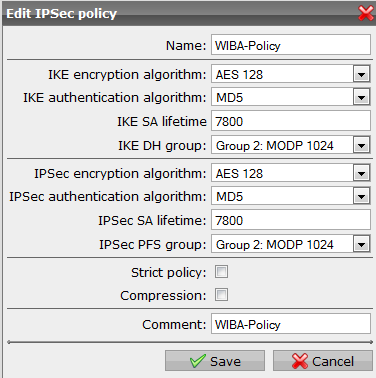This screenshot has height=378, width=376.
Task: Enable the Strict policy checkbox
Action: point(221,272)
